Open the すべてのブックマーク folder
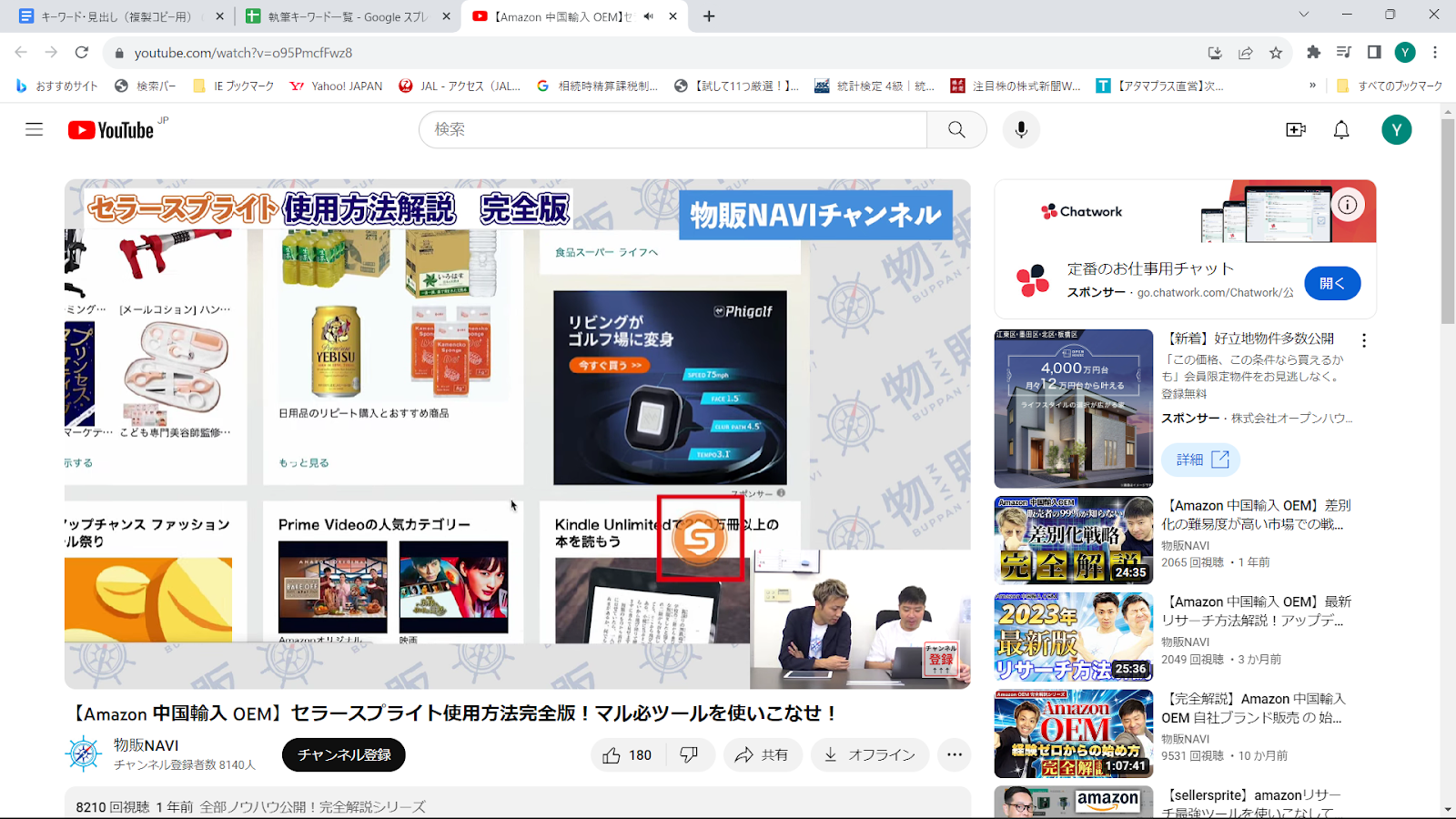Viewport: 1456px width, 819px height. coord(1390,86)
